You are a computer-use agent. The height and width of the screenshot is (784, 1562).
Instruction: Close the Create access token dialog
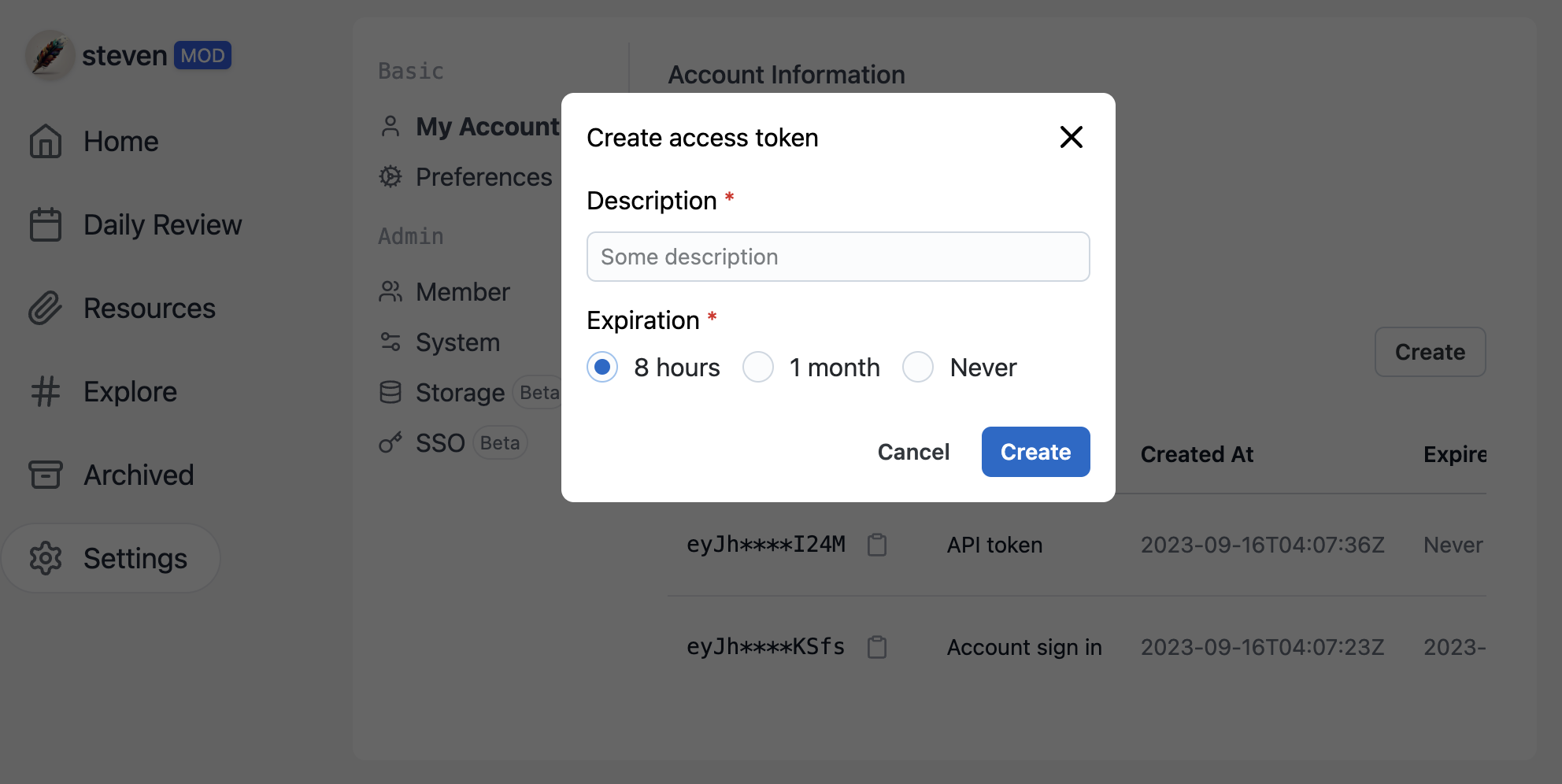(1071, 138)
